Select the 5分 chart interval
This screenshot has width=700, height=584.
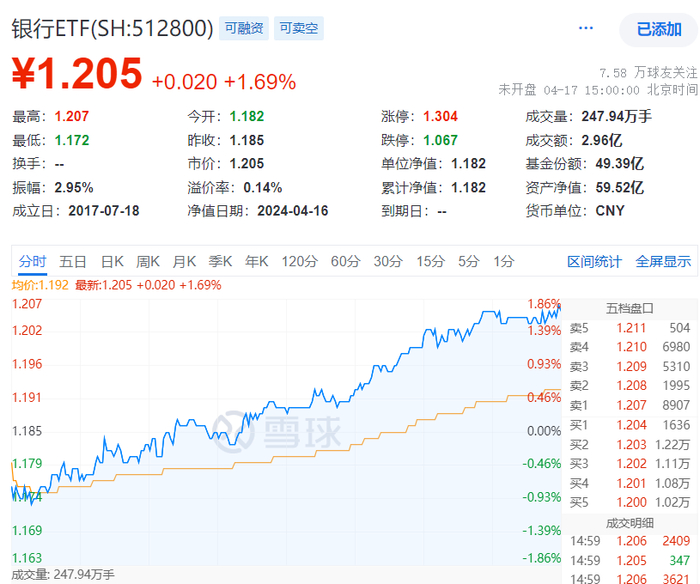468,261
